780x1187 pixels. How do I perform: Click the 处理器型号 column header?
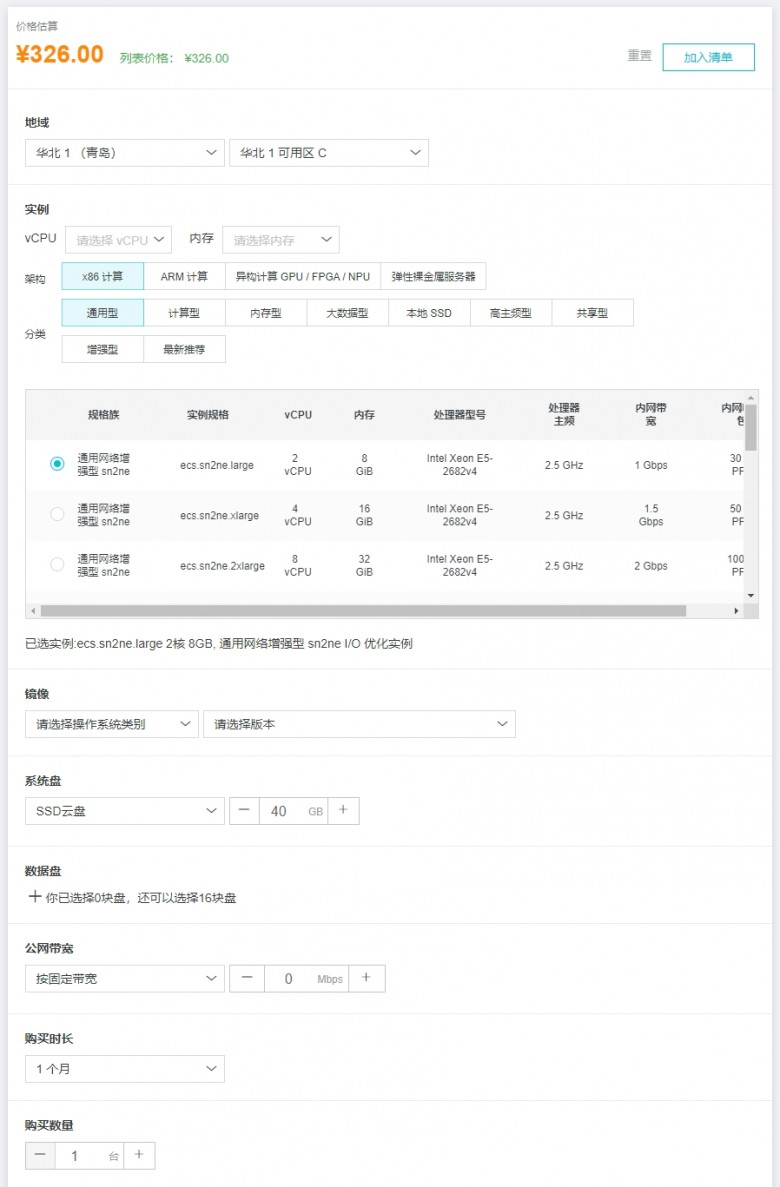460,415
